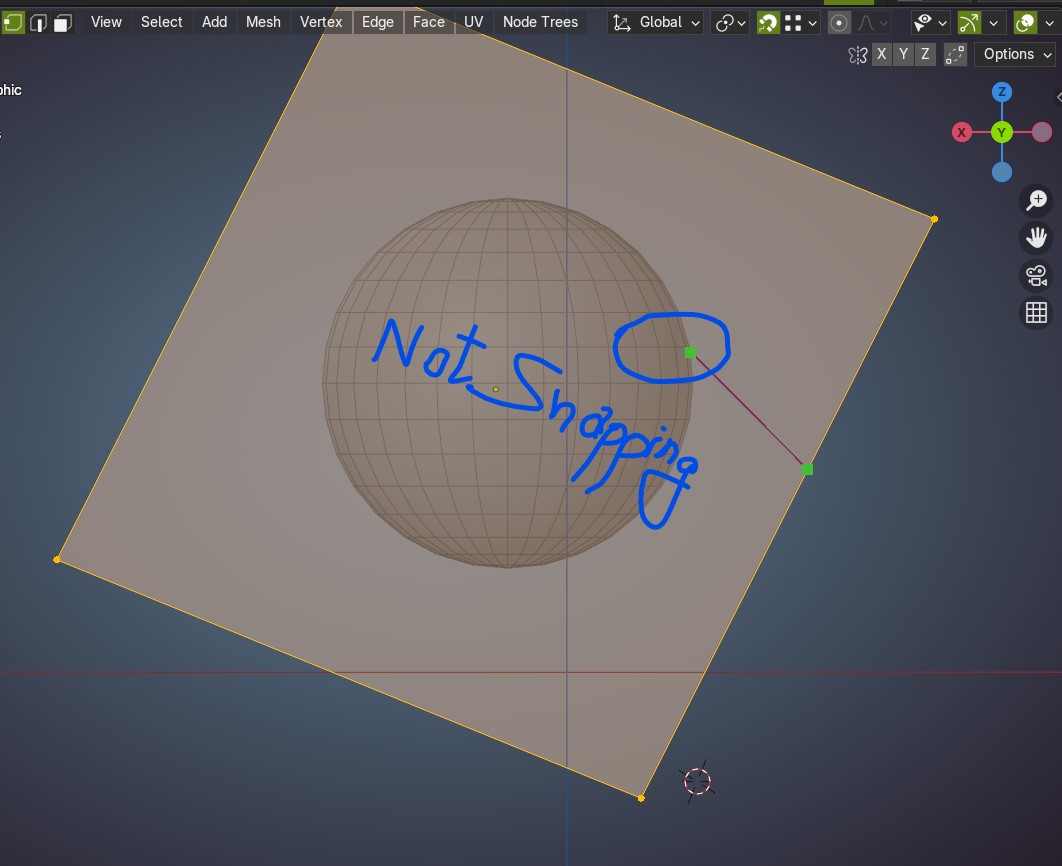Open the Edge menu
1062x866 pixels.
point(377,22)
